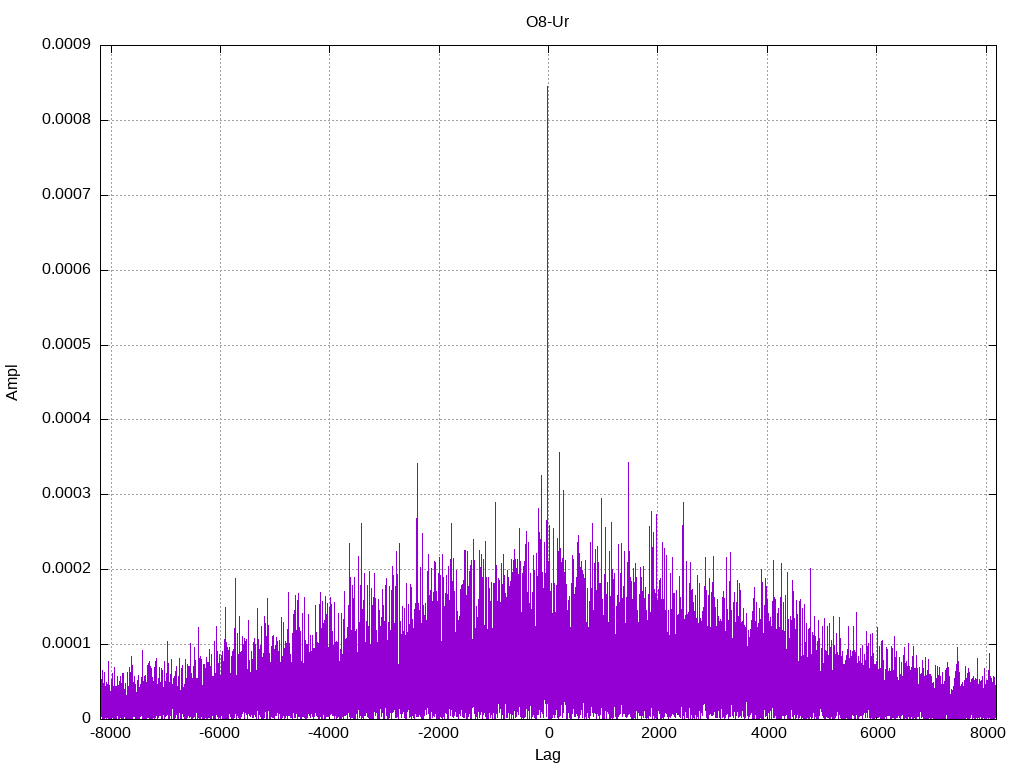Click the Lag x-axis label
Image resolution: width=1024 pixels, height=768 pixels.
pos(547,755)
